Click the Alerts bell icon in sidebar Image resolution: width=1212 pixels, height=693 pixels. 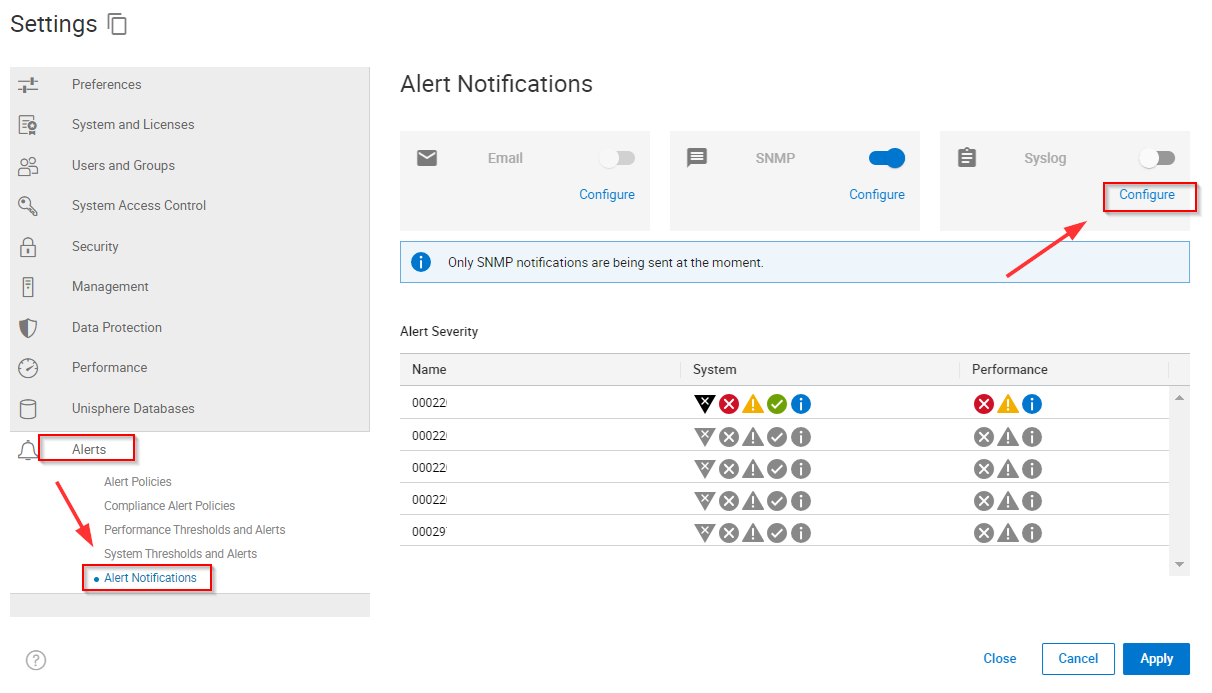coord(28,450)
